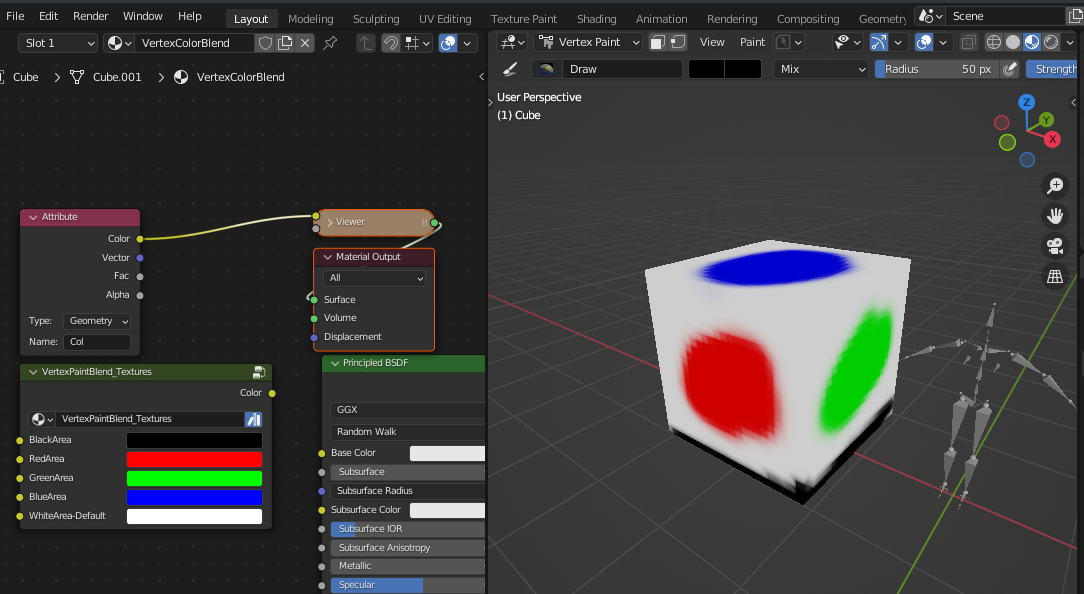Click the new material copy icon beside VertexColorBlend
Viewport: 1084px width, 594px height.
284,43
